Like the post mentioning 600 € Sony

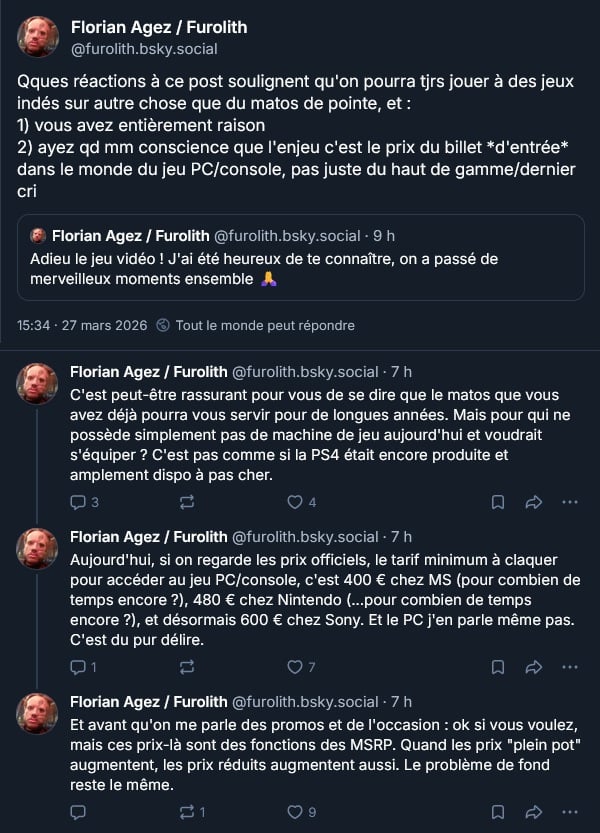pos(294,667)
